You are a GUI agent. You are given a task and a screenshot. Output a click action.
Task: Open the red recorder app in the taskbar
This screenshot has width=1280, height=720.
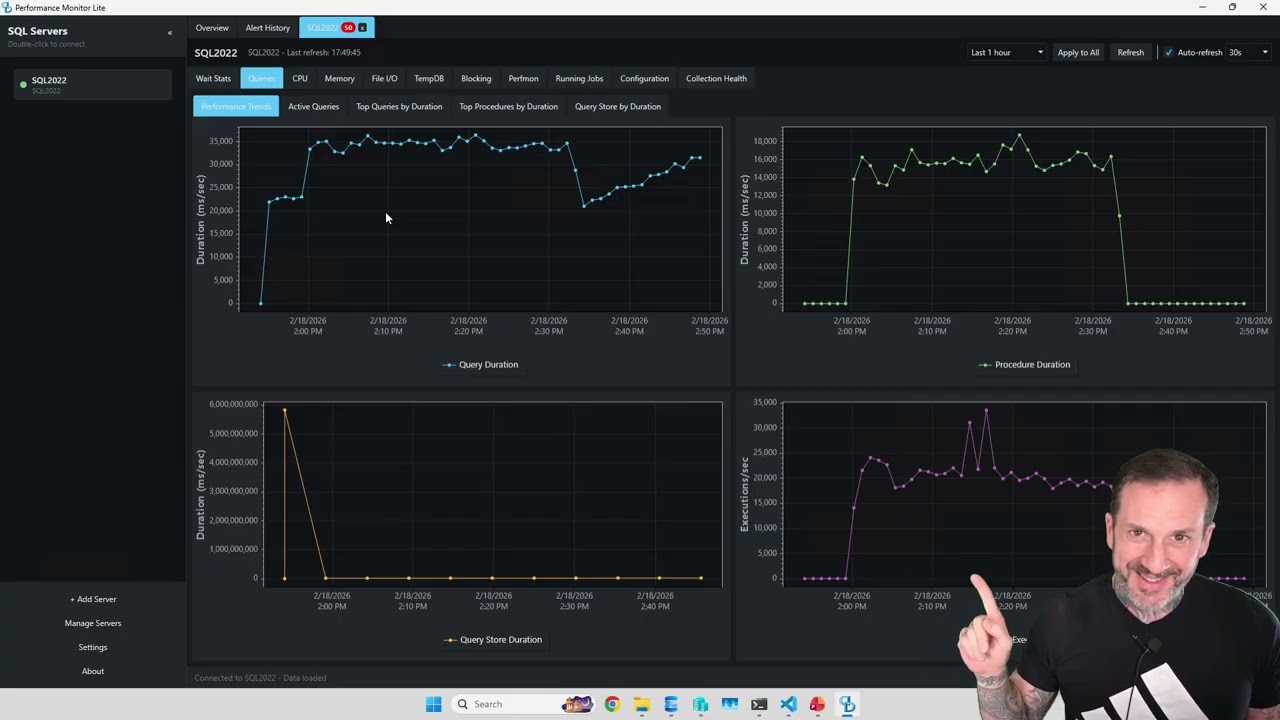pyautogui.click(x=818, y=704)
